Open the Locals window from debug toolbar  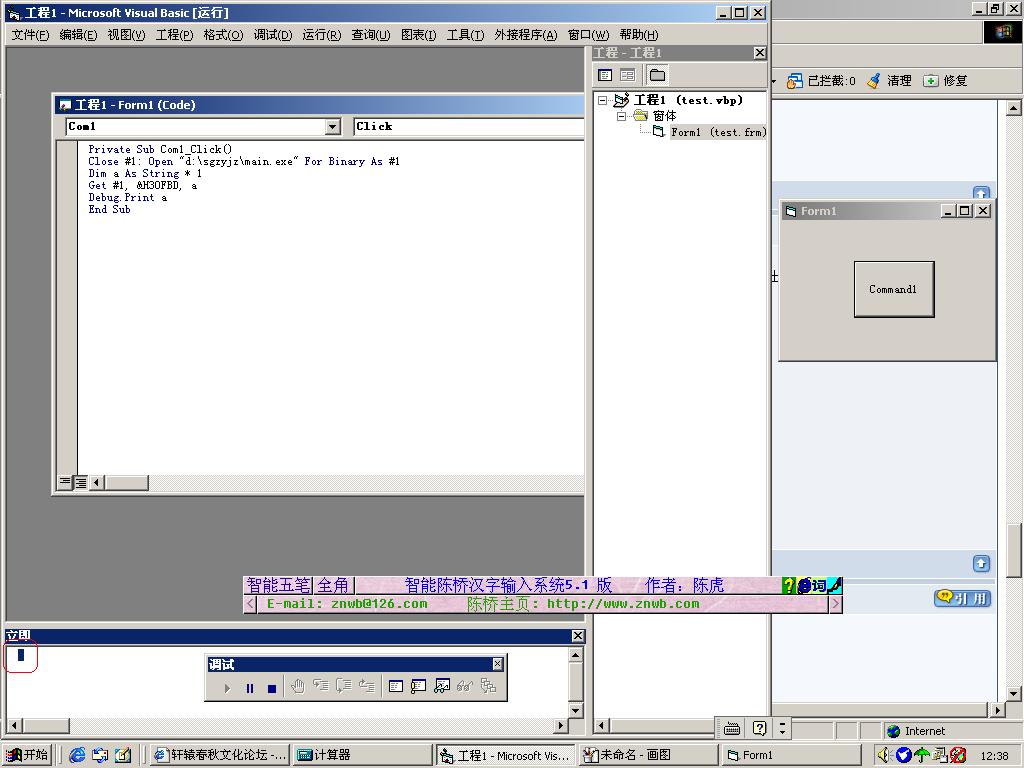coord(395,686)
